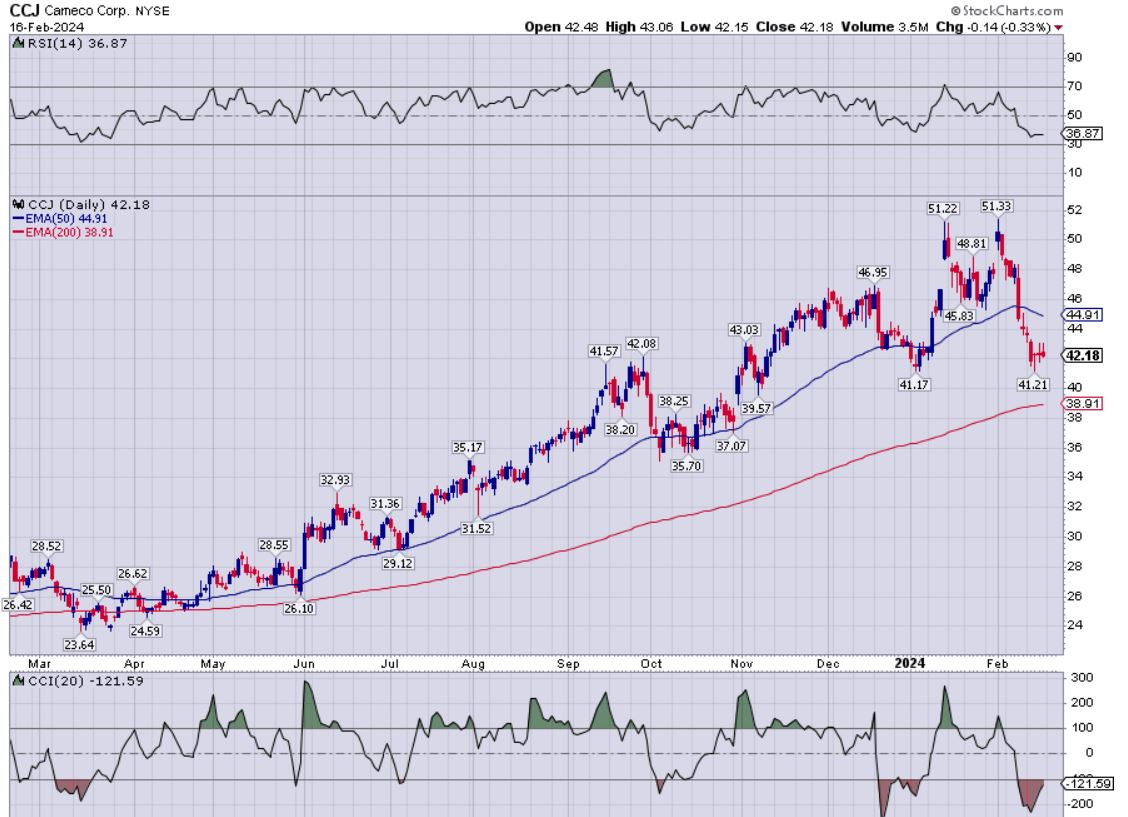This screenshot has width=1128, height=817.
Task: Click the red line marker before EMA(200)
Action: (x=19, y=232)
